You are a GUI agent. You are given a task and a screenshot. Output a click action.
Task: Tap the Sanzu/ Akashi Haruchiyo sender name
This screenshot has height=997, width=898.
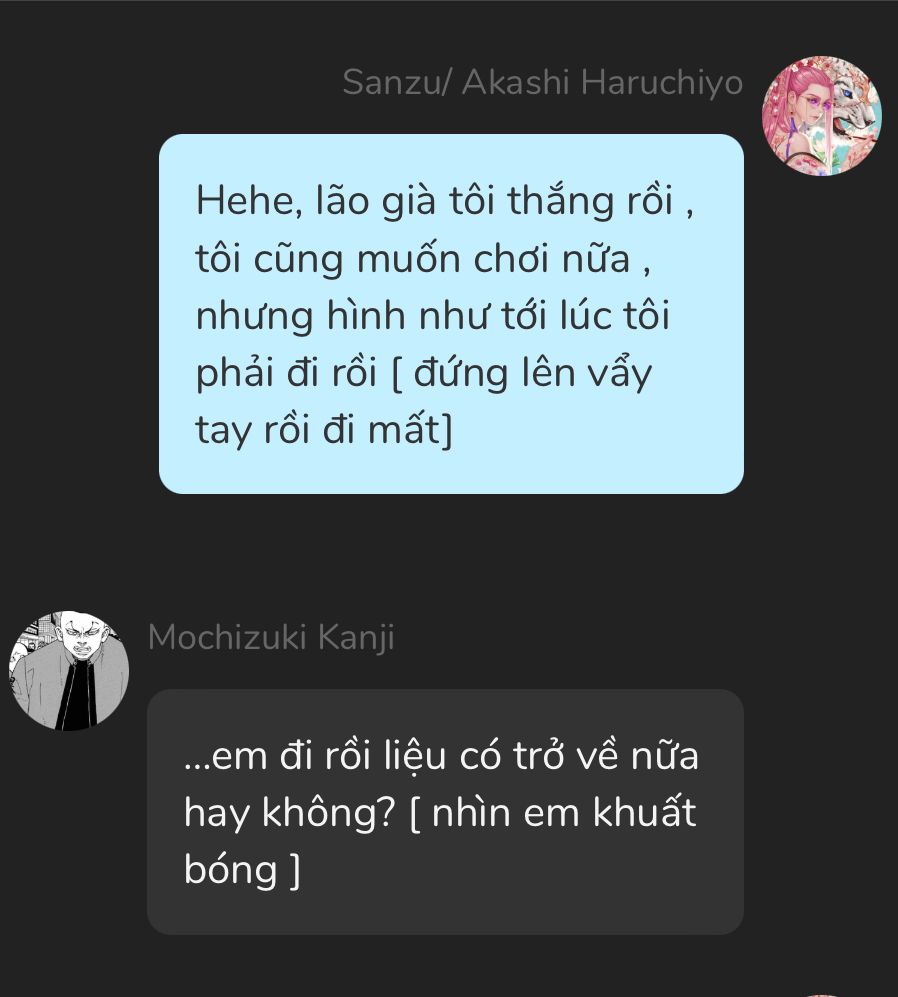point(542,83)
